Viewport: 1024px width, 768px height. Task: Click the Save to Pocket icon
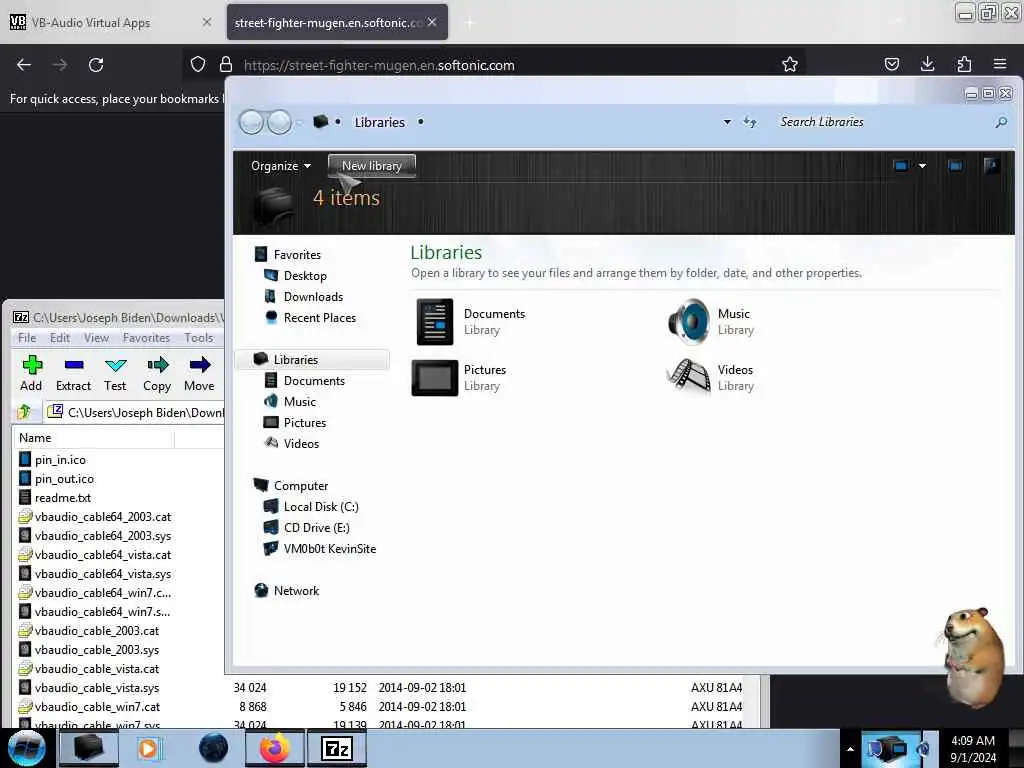point(891,64)
